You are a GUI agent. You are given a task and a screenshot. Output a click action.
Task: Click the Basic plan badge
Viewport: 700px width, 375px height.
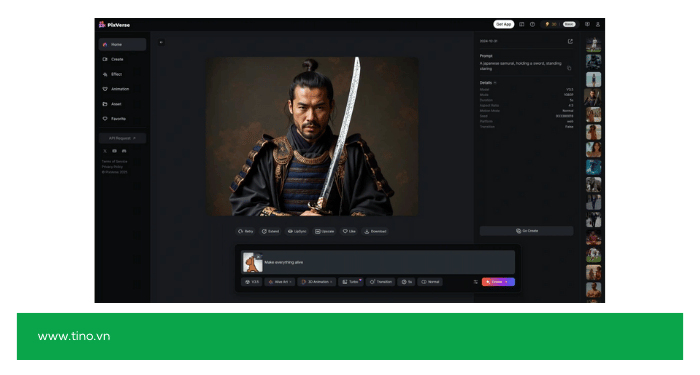click(569, 24)
